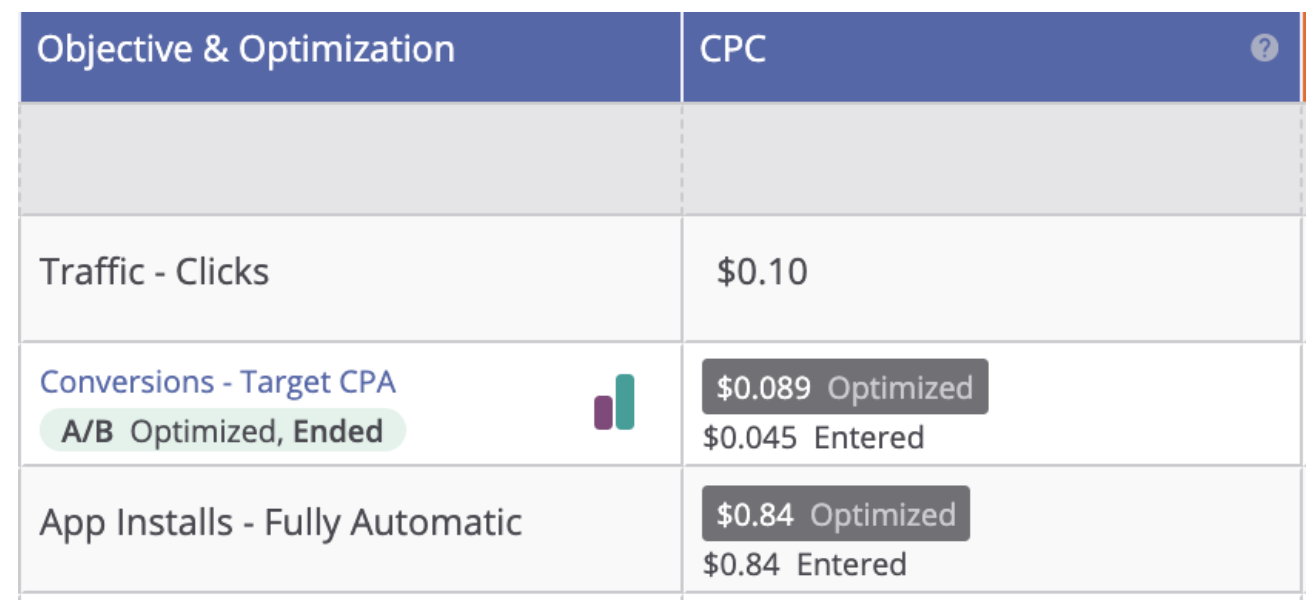Open the Conversions - Target CPA link

[218, 382]
